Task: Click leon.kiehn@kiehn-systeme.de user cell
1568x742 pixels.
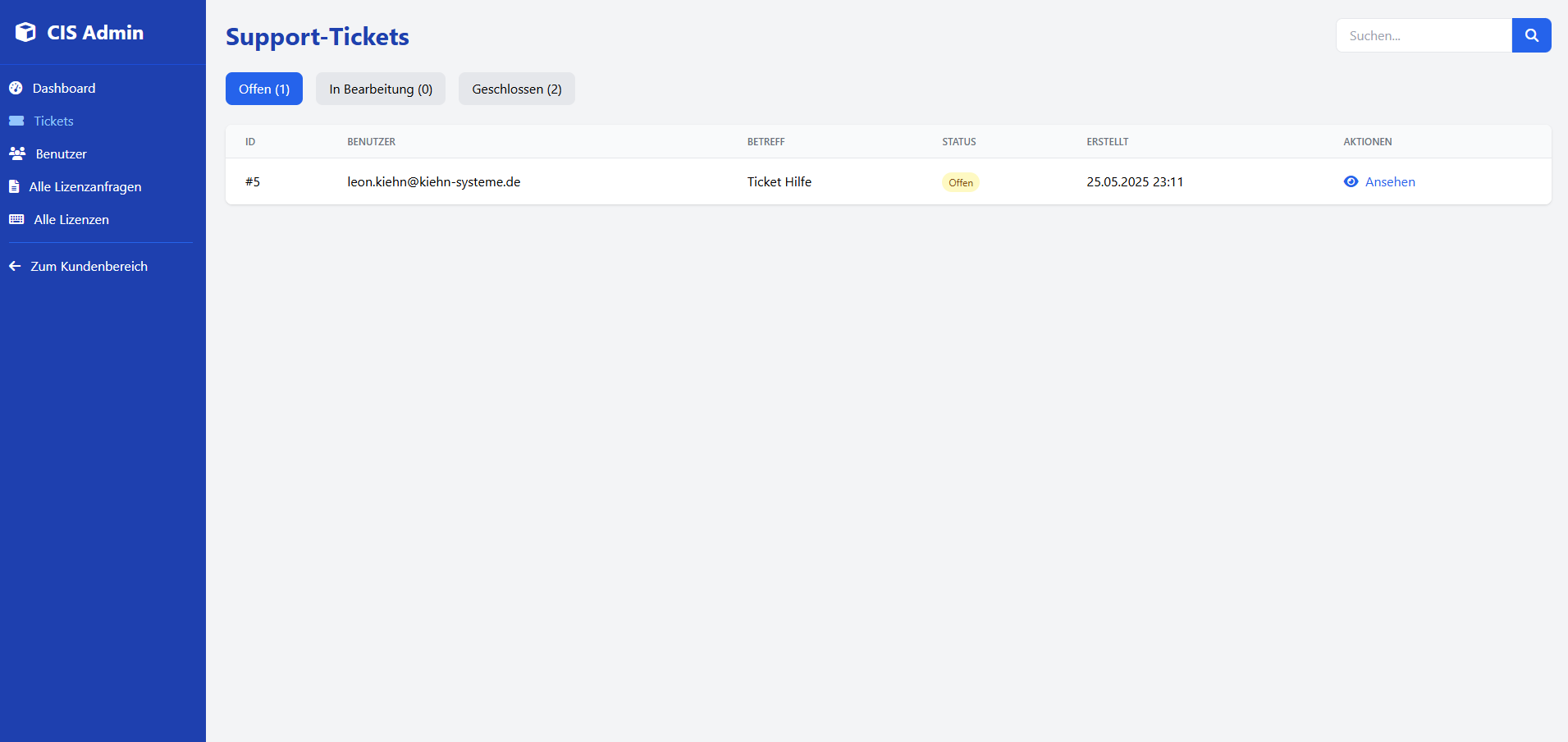Action: [434, 181]
